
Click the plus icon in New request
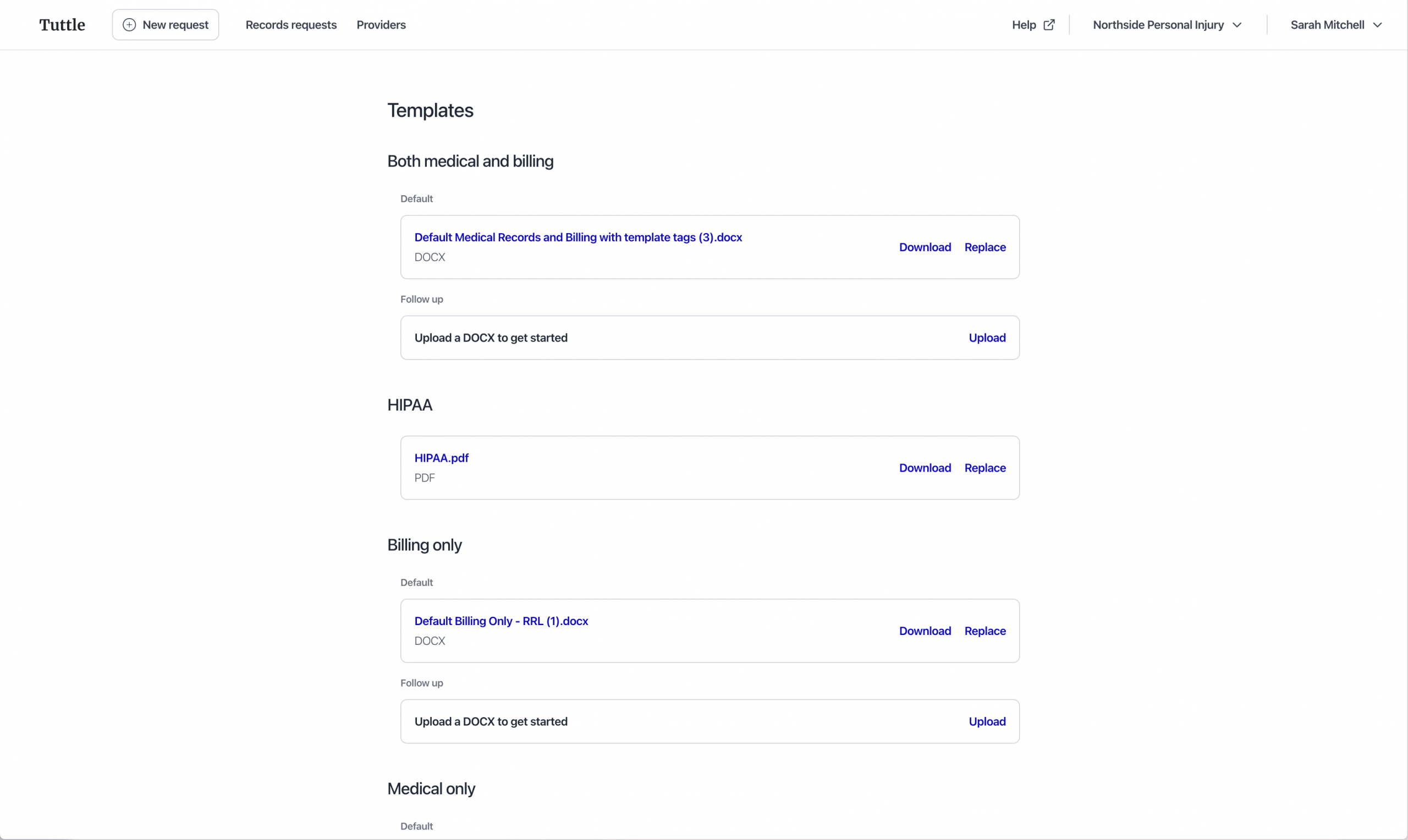tap(129, 25)
